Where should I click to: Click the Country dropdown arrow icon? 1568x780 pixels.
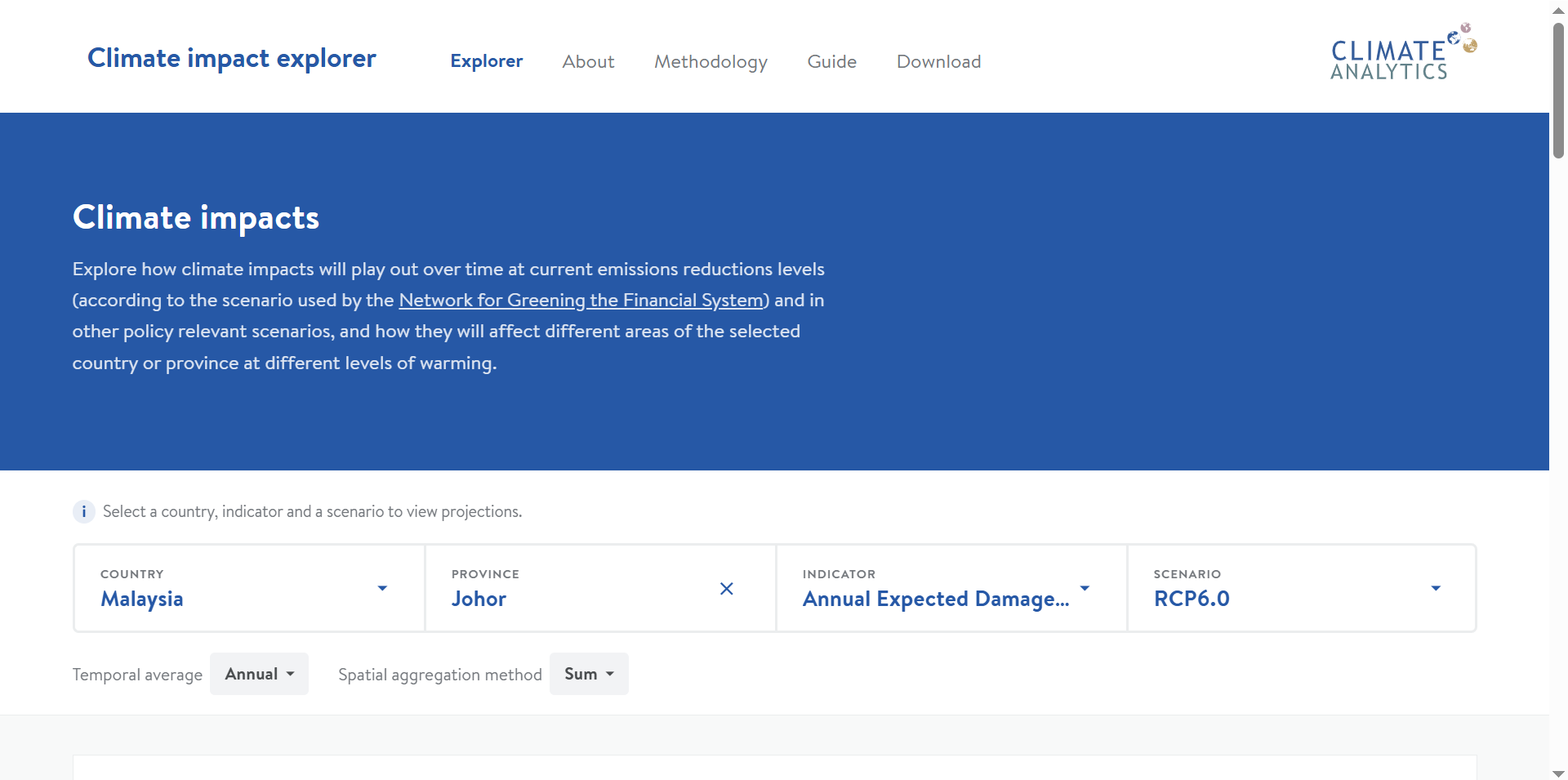click(x=382, y=589)
